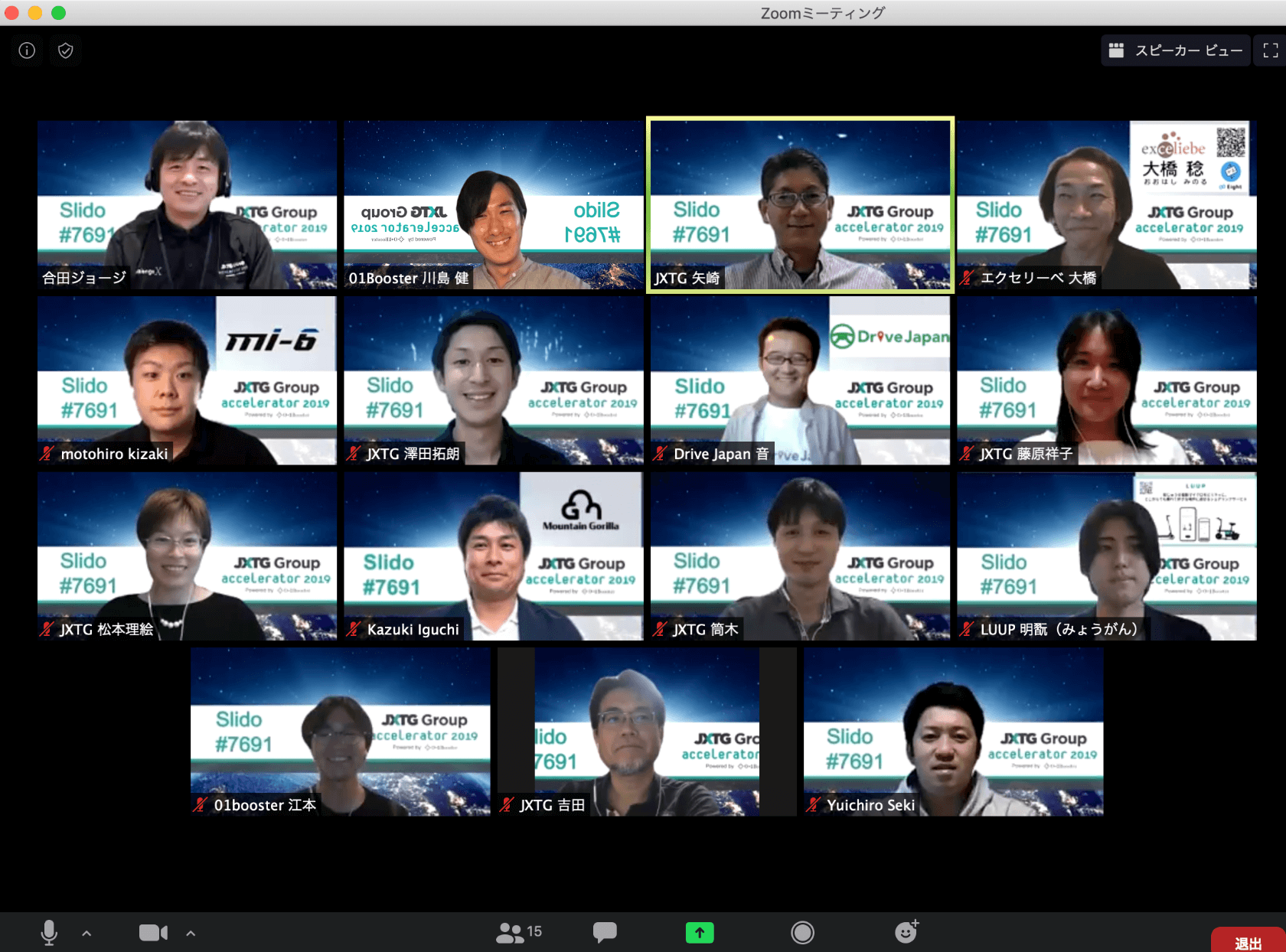Select the JXTG 吉田 video tile
Image resolution: width=1286 pixels, height=952 pixels.
(647, 732)
